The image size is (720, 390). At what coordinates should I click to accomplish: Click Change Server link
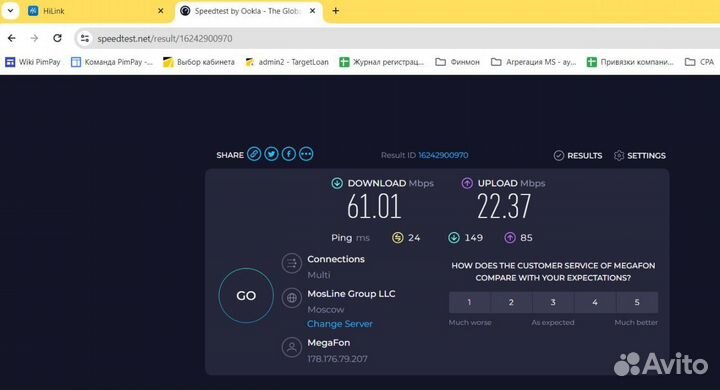click(x=340, y=324)
